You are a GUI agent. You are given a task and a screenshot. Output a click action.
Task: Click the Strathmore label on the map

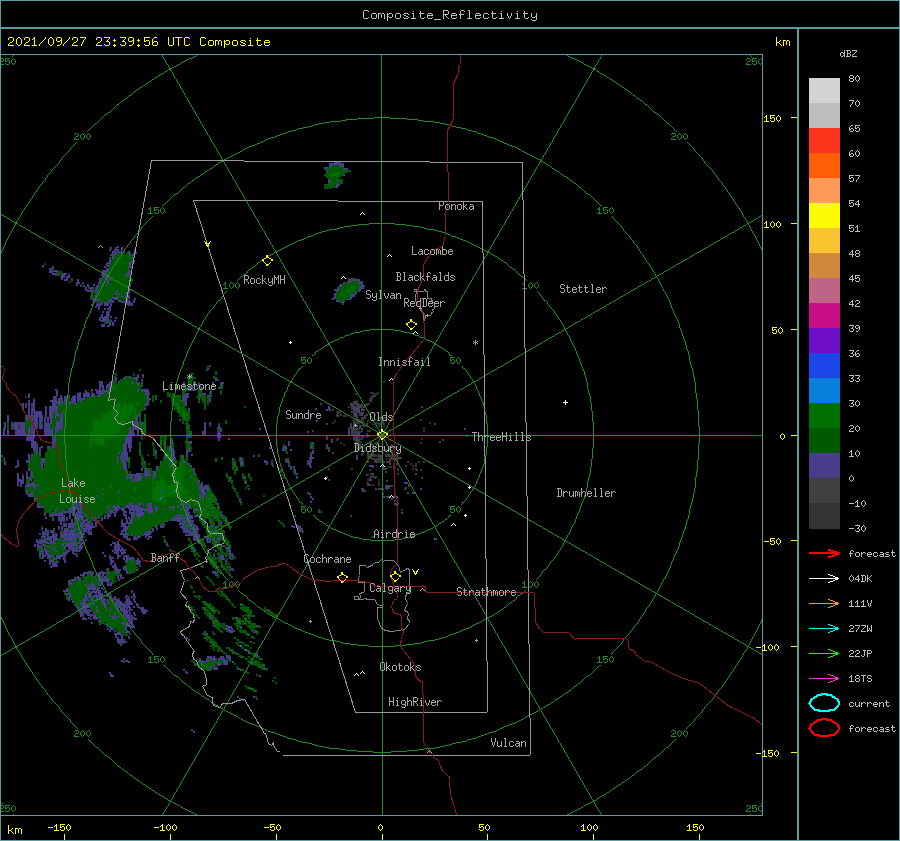click(486, 592)
